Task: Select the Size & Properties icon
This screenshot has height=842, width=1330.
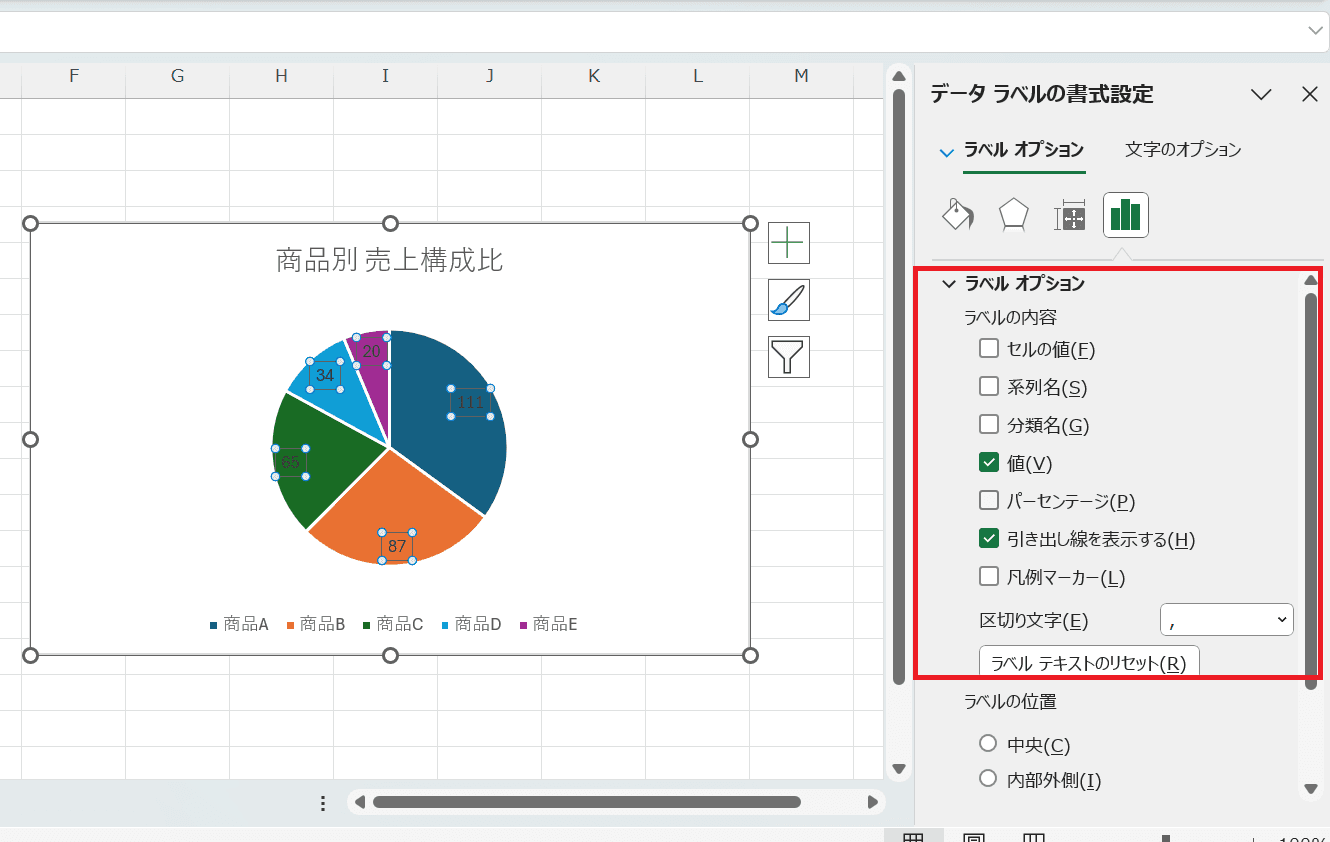Action: click(x=1070, y=215)
